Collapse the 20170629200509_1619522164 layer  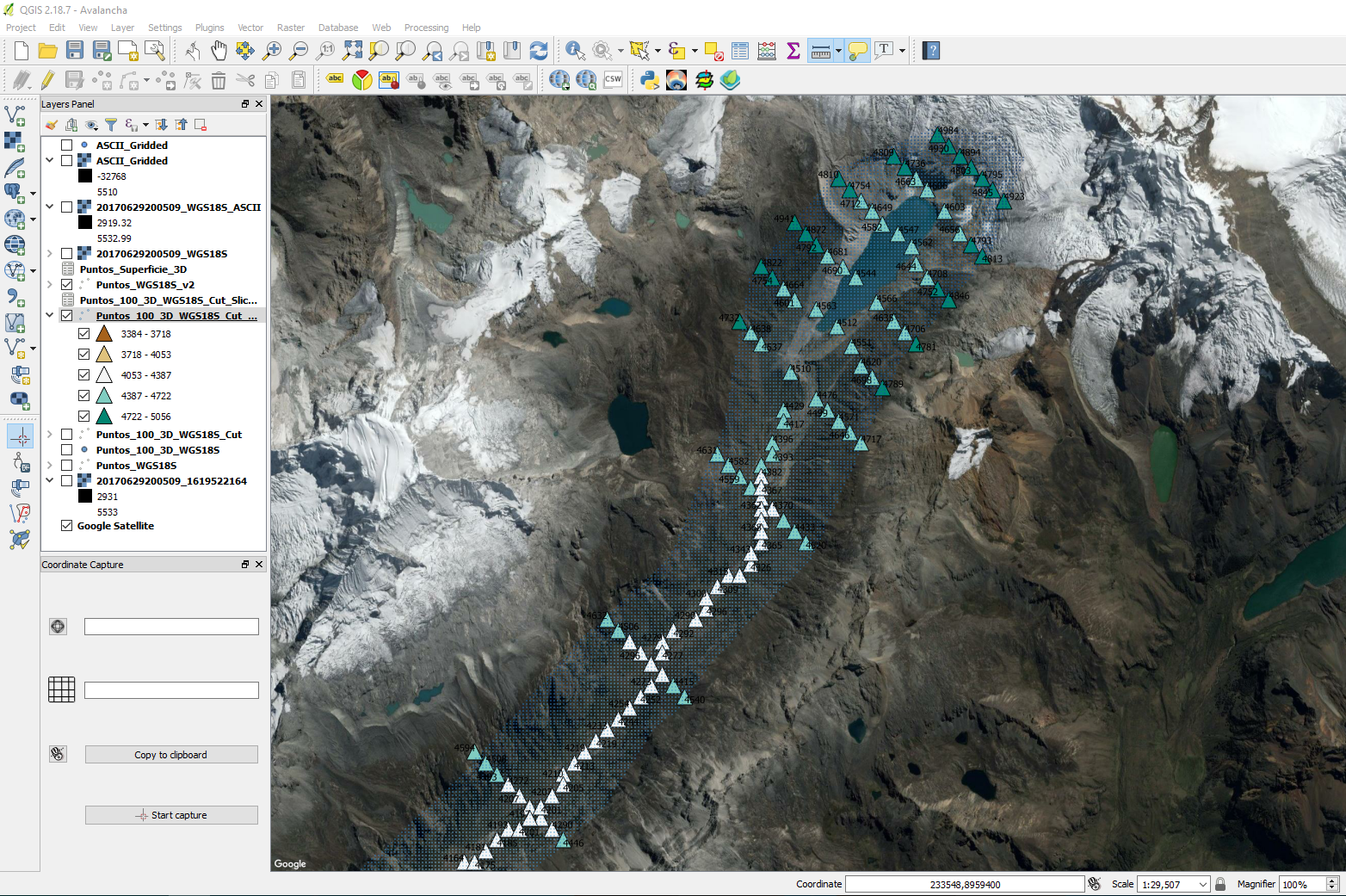50,481
